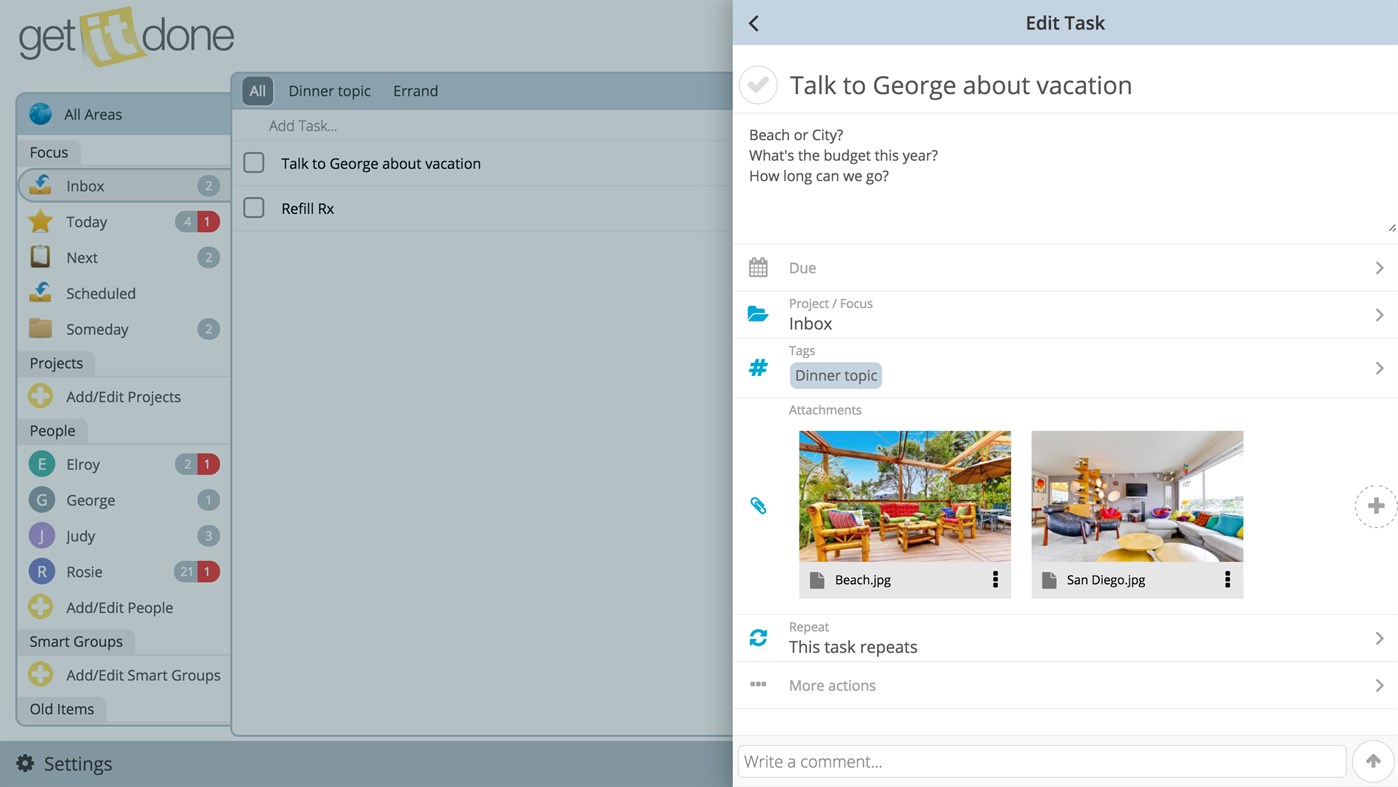Open the Project / Focus selector chevron
The image size is (1398, 787).
(1379, 314)
